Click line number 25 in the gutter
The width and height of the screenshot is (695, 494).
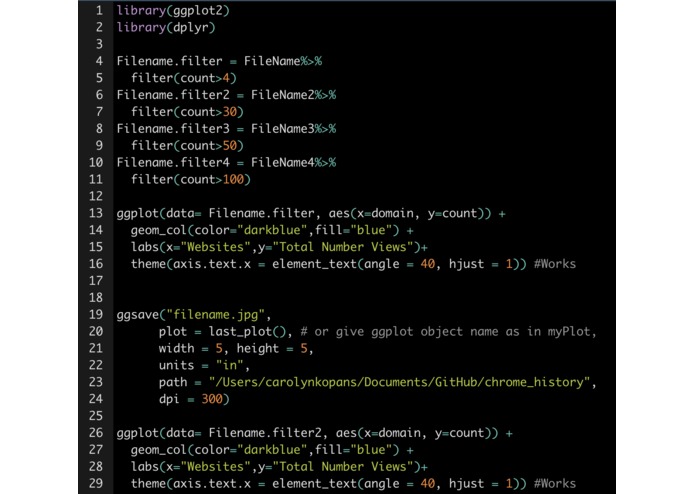click(96, 416)
